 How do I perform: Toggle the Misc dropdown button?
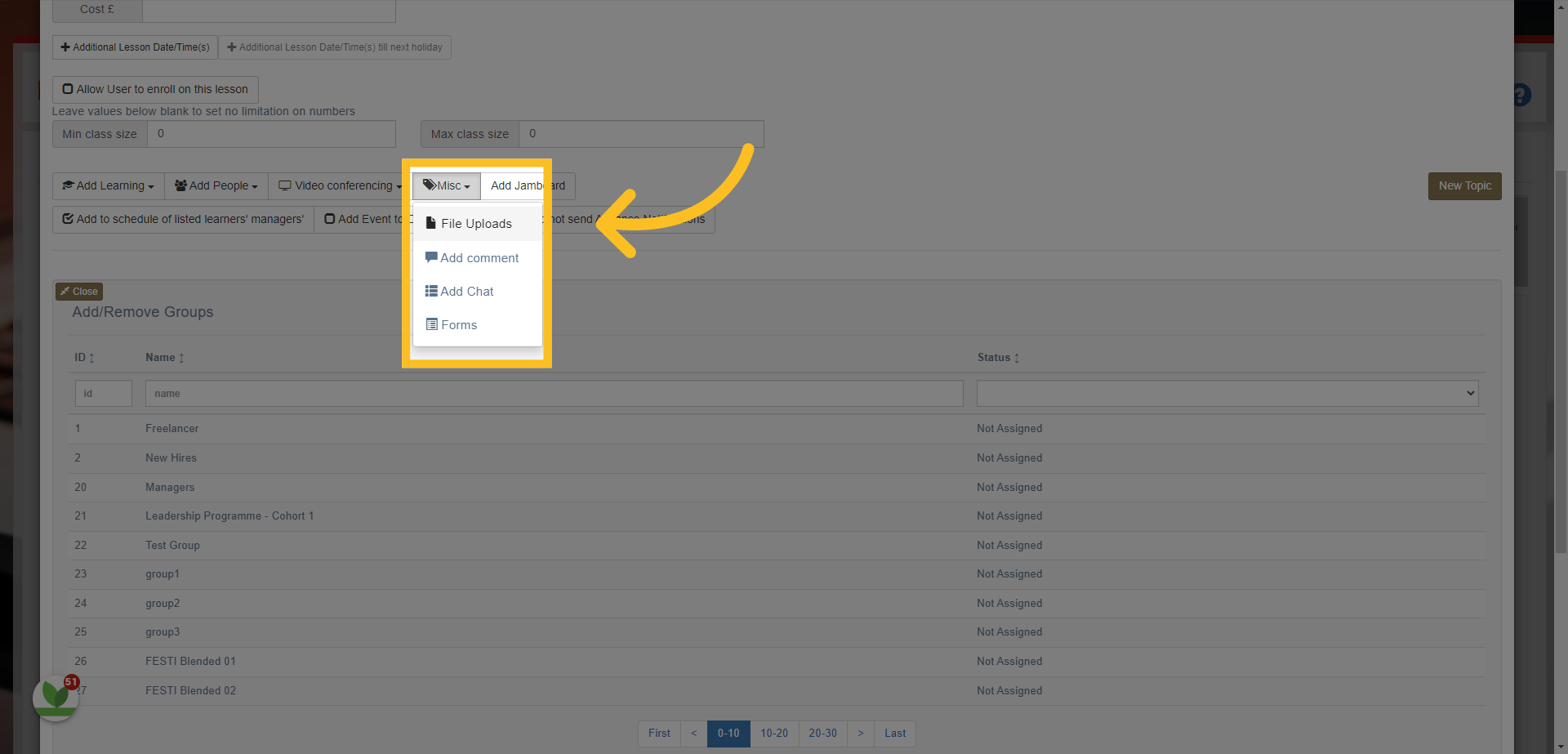(447, 186)
